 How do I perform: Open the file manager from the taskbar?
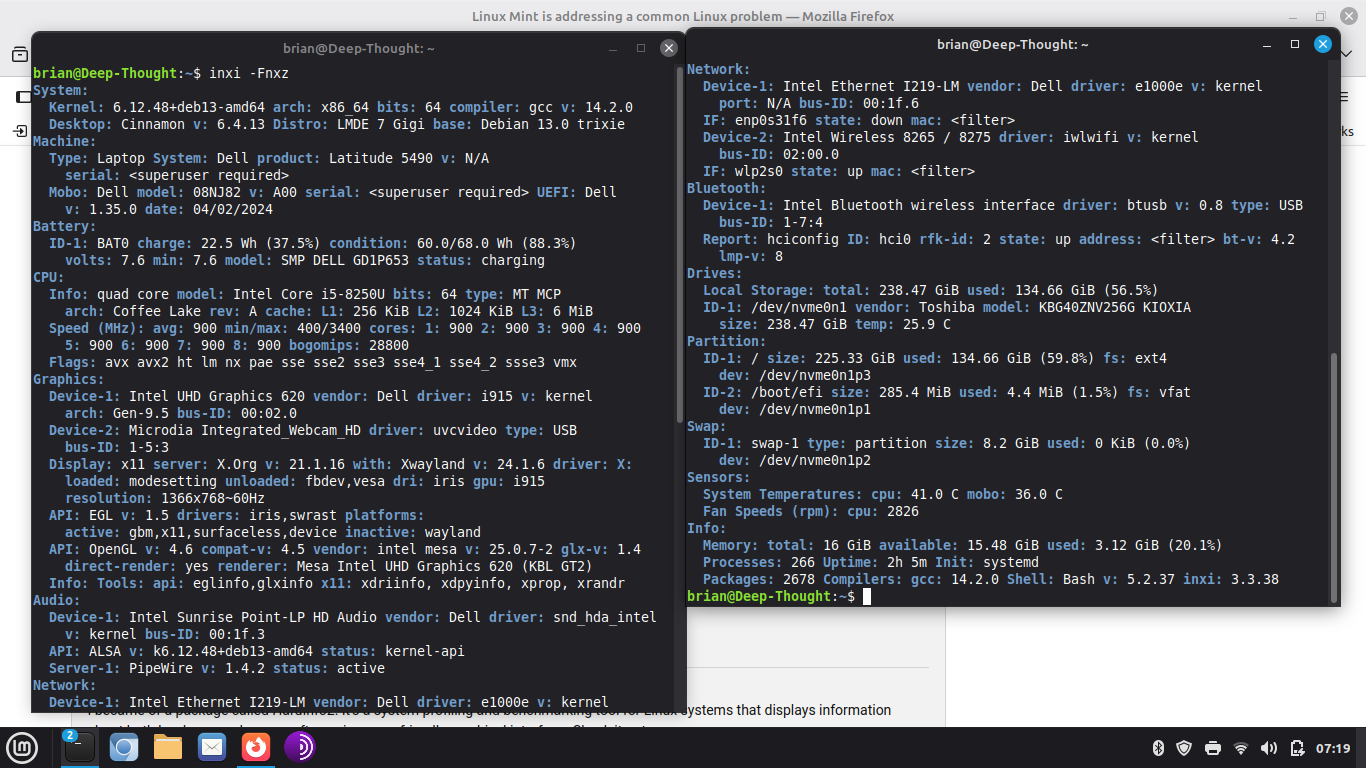click(x=166, y=747)
